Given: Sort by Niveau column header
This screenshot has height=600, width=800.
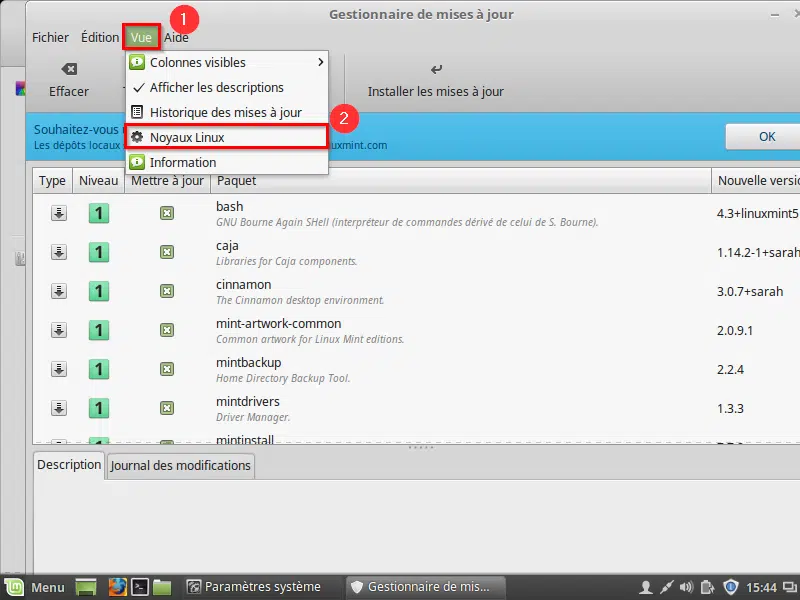Looking at the screenshot, I should point(98,181).
